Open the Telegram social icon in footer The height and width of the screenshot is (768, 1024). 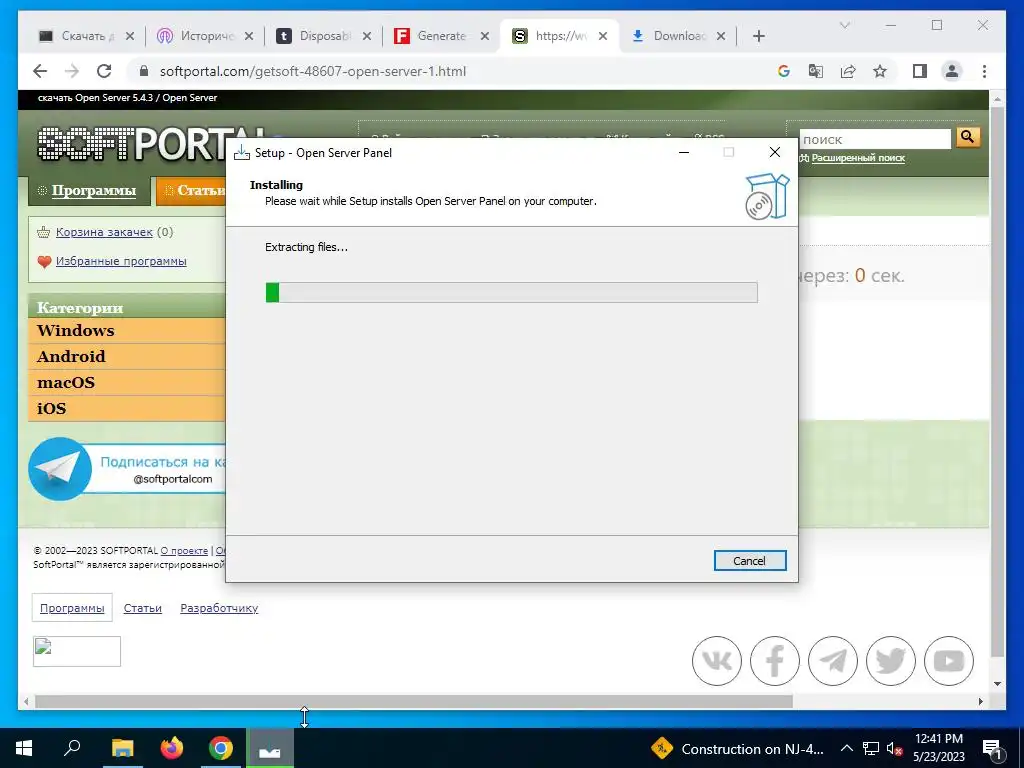point(833,661)
